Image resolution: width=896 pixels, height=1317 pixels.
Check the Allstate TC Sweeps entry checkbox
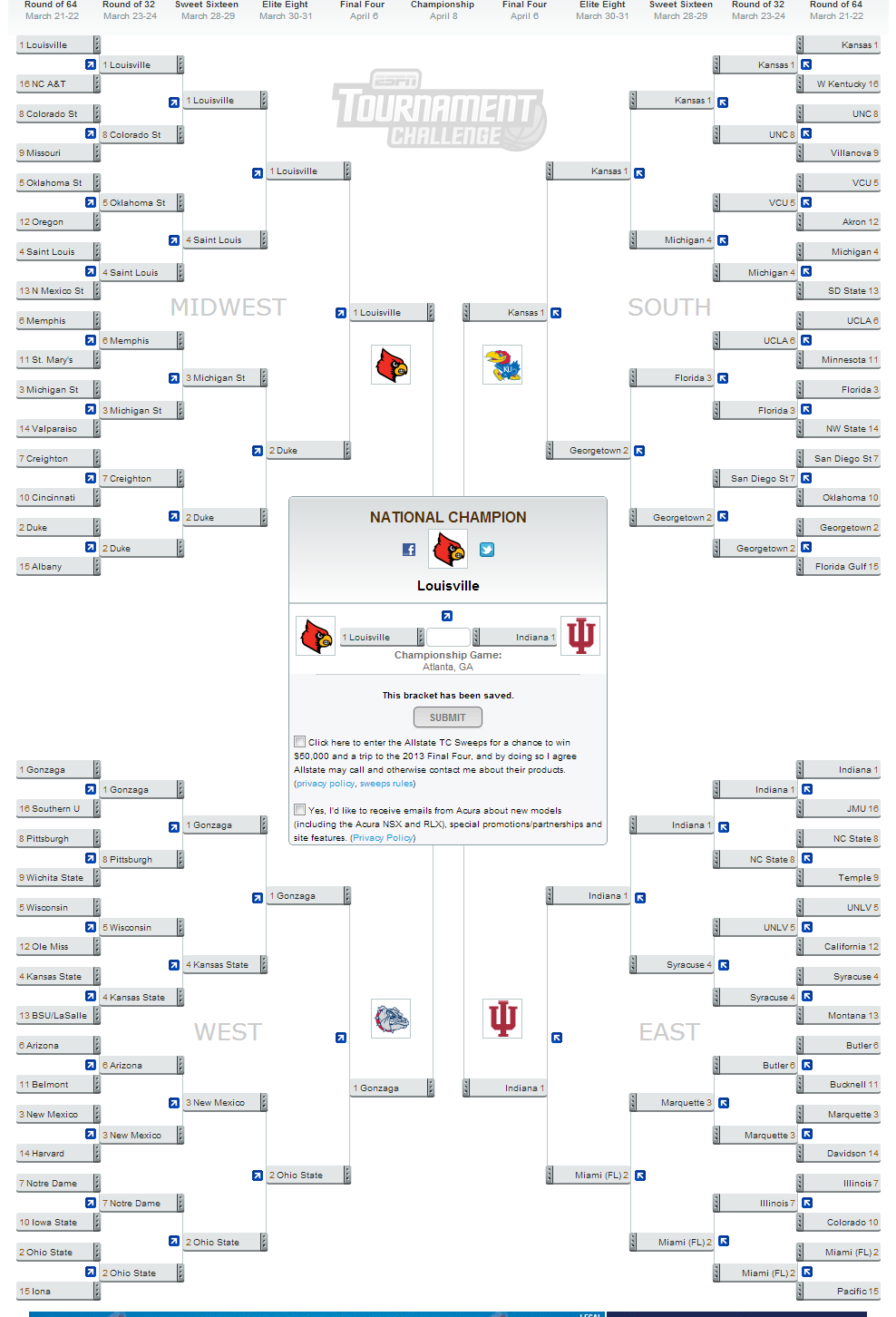click(299, 741)
